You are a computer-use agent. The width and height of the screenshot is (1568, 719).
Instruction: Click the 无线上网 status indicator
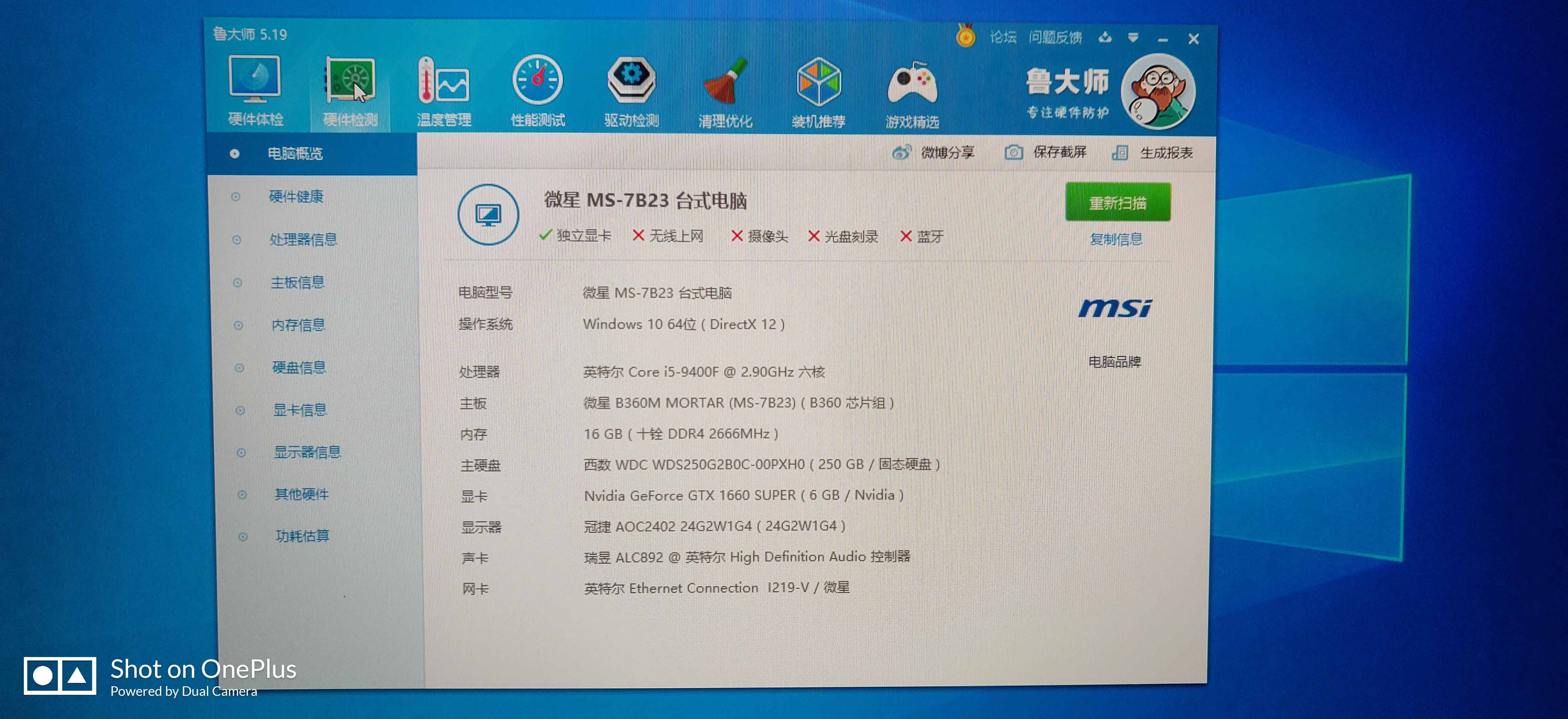668,236
